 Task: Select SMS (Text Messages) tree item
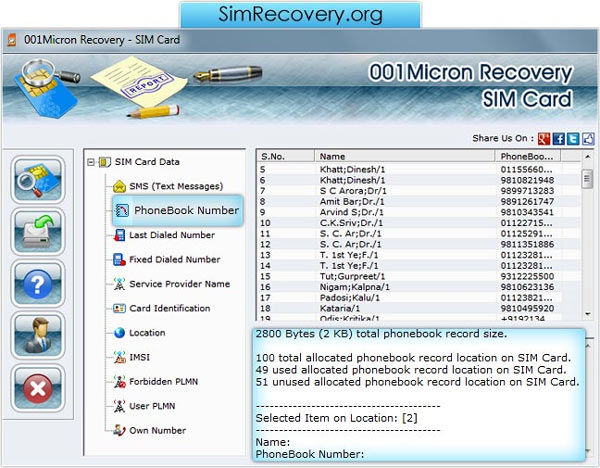(x=175, y=186)
